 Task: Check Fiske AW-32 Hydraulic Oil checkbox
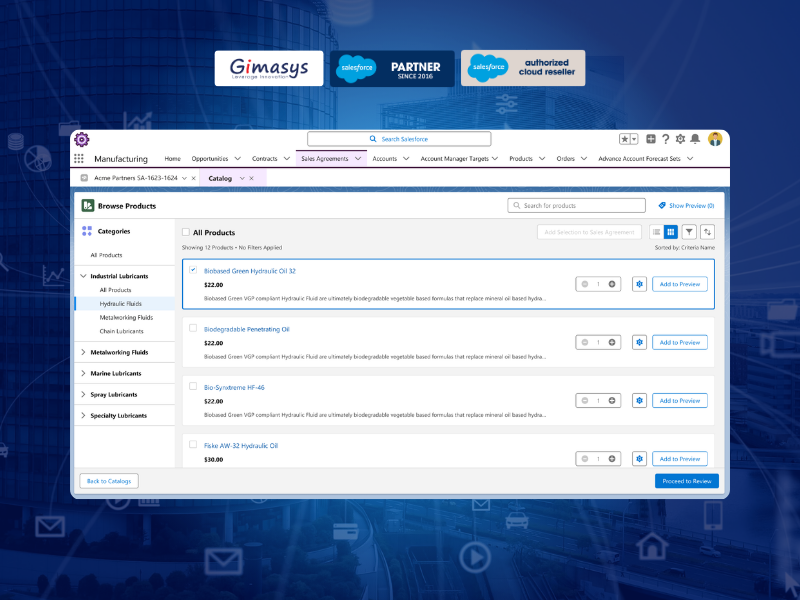click(193, 444)
